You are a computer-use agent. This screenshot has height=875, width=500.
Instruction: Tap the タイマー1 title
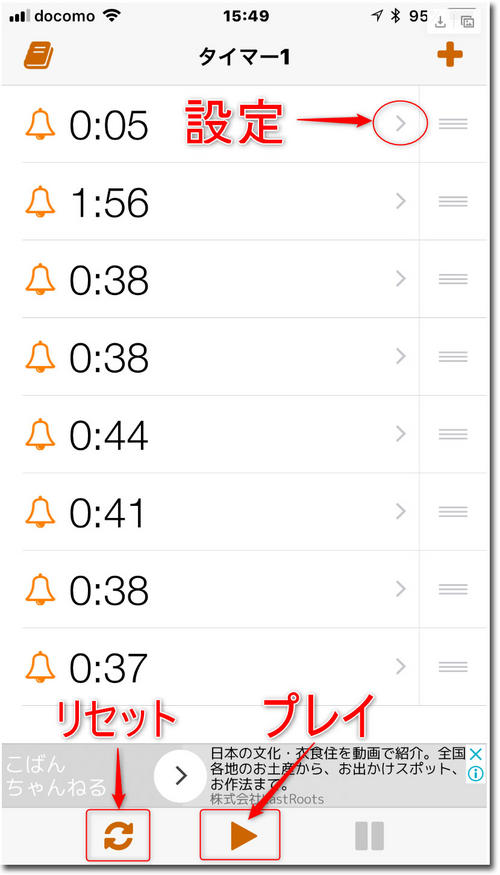click(x=244, y=56)
